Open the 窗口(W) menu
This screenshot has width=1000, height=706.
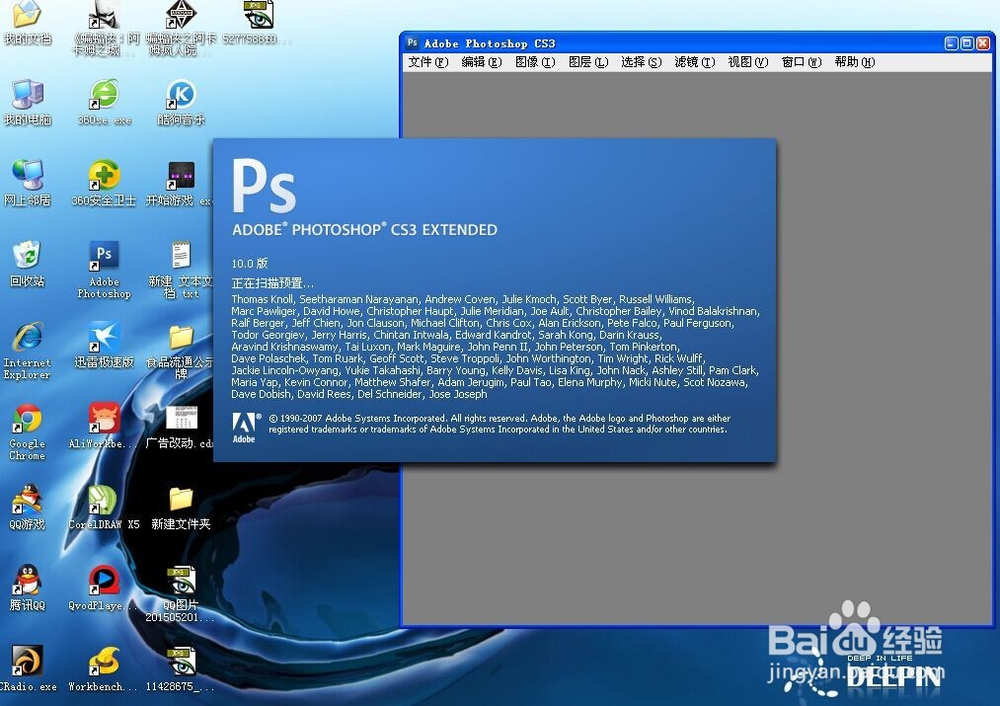(x=801, y=62)
